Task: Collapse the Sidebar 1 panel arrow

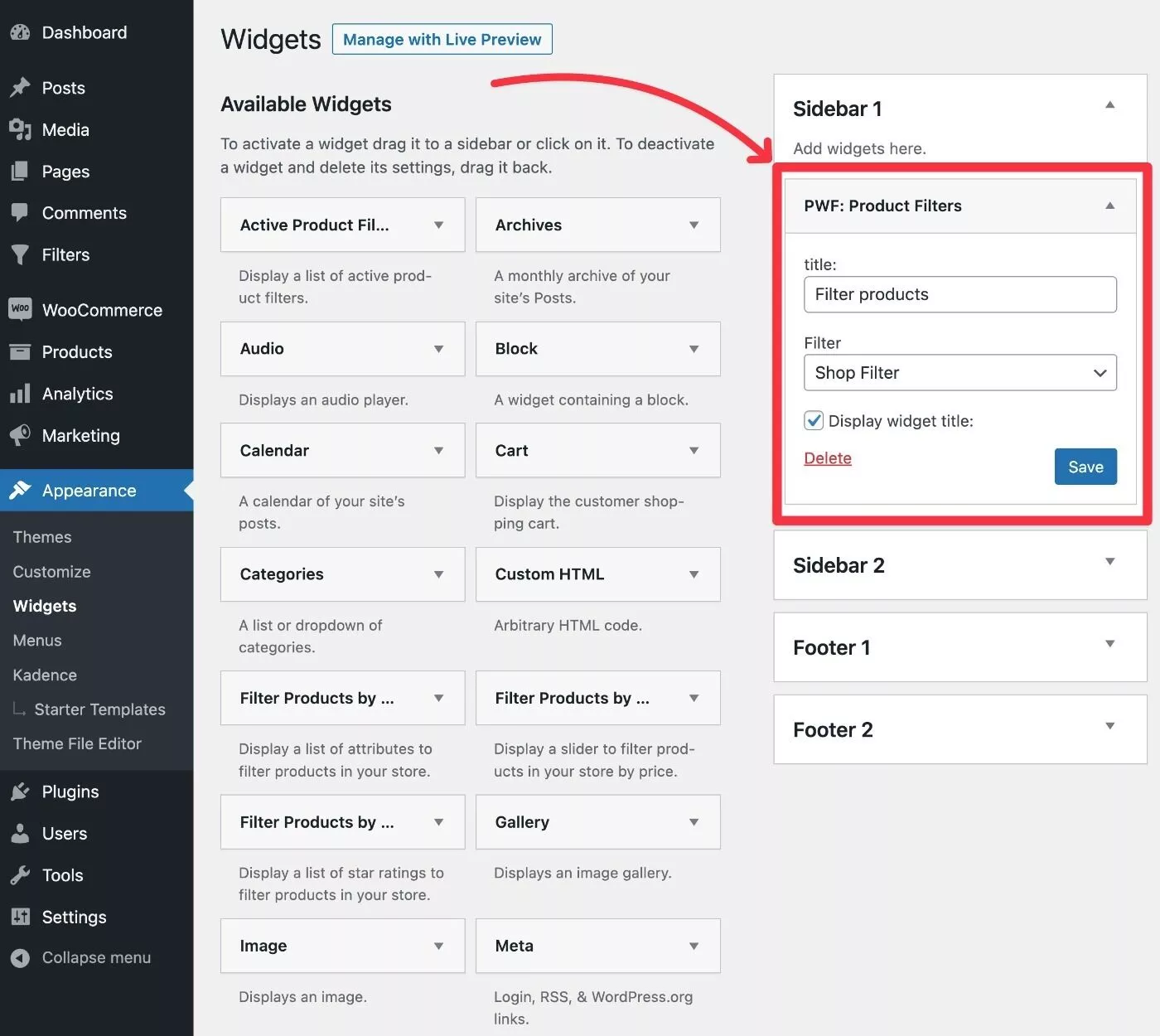Action: (1109, 105)
